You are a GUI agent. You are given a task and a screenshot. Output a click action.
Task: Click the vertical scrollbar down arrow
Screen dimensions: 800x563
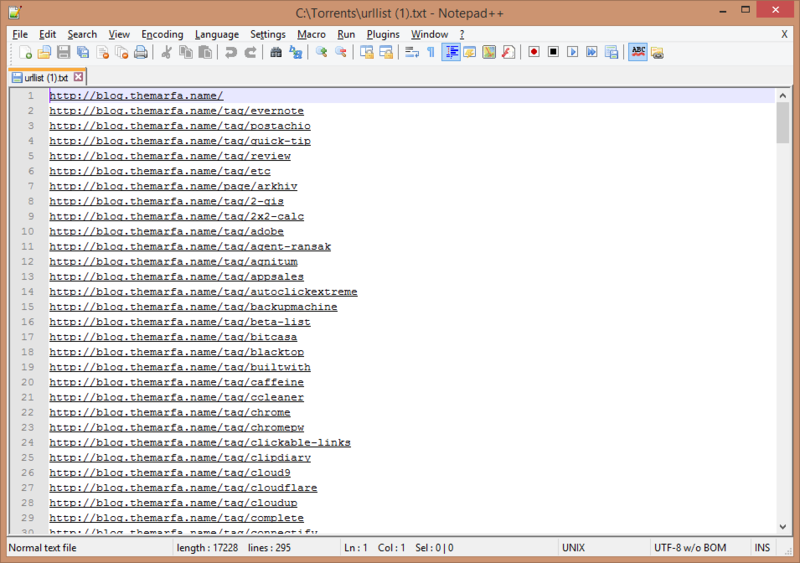783,527
